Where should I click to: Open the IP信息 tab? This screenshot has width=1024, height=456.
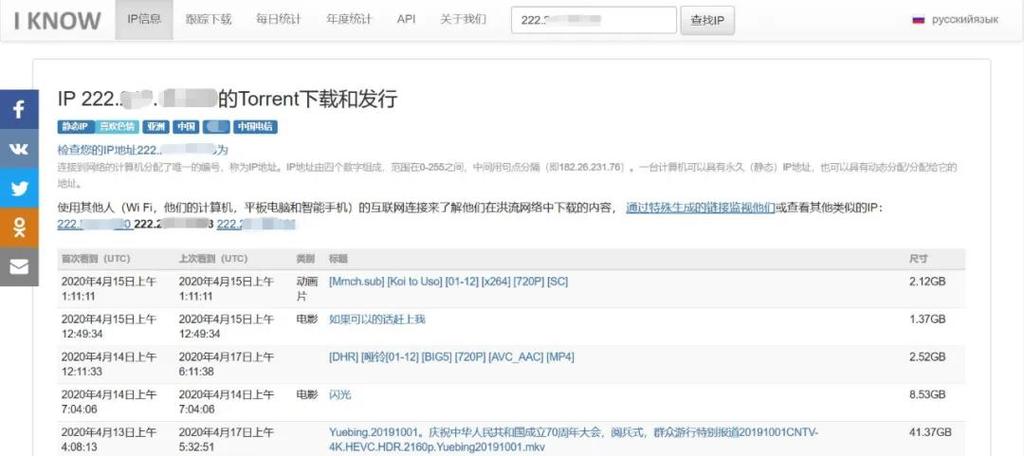144,19
